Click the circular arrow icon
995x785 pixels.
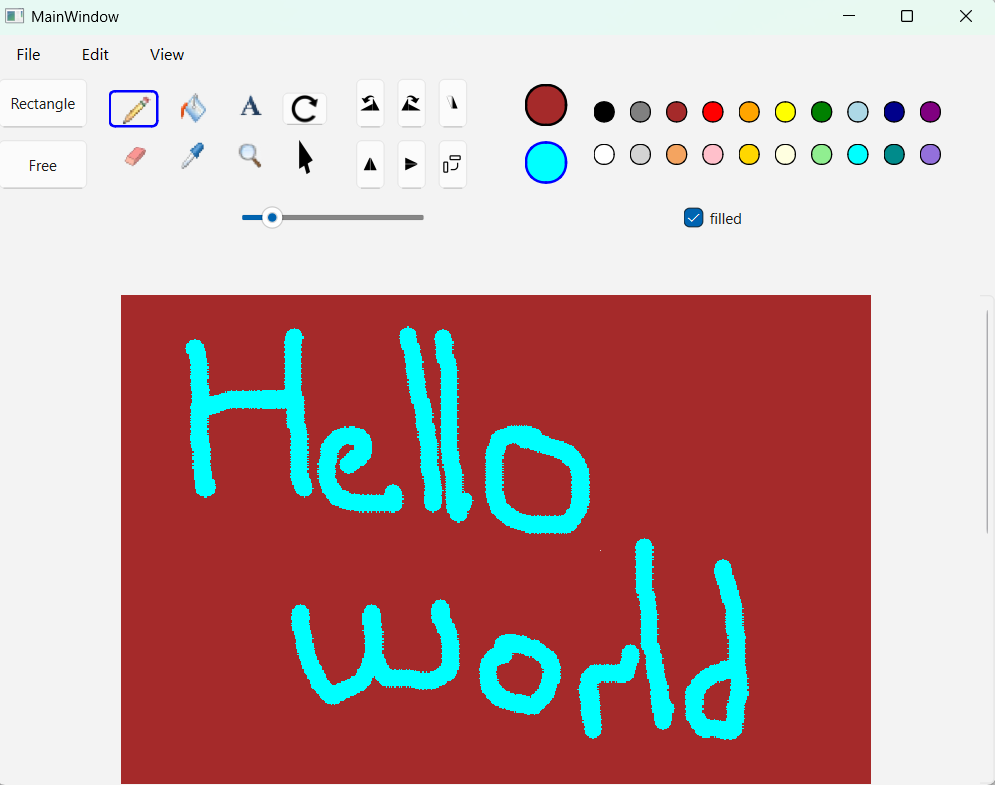coord(305,109)
